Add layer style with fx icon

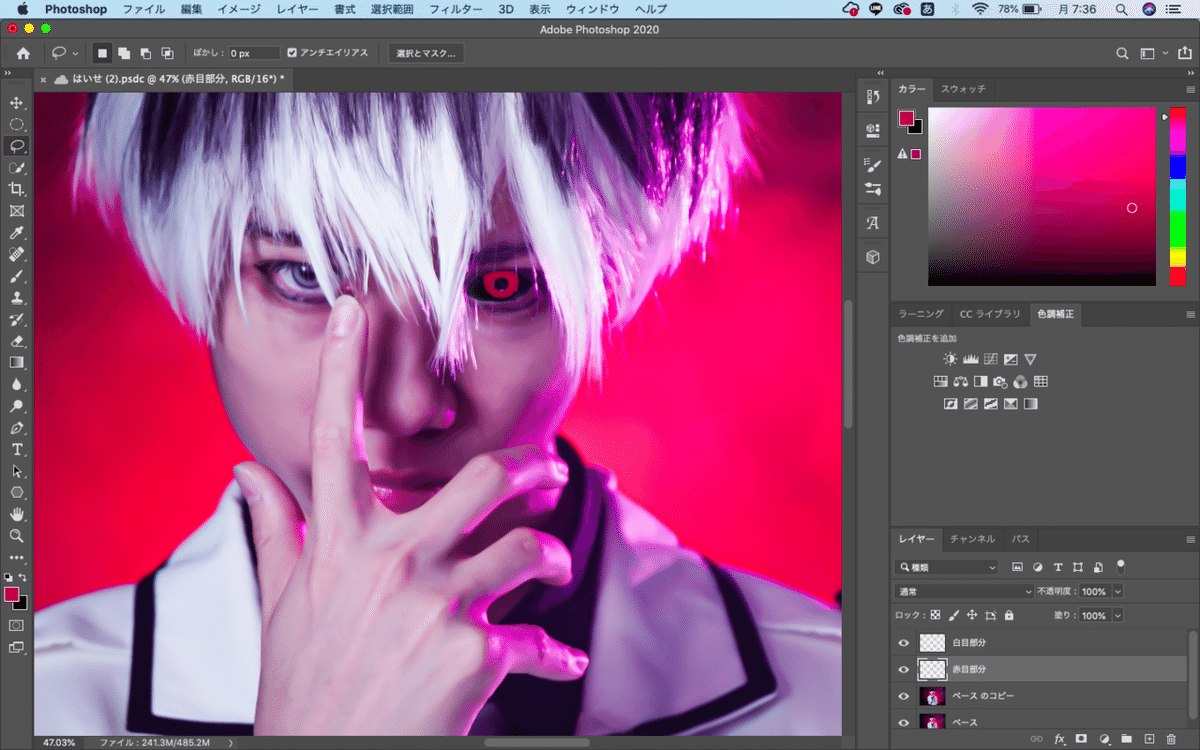tap(1059, 739)
